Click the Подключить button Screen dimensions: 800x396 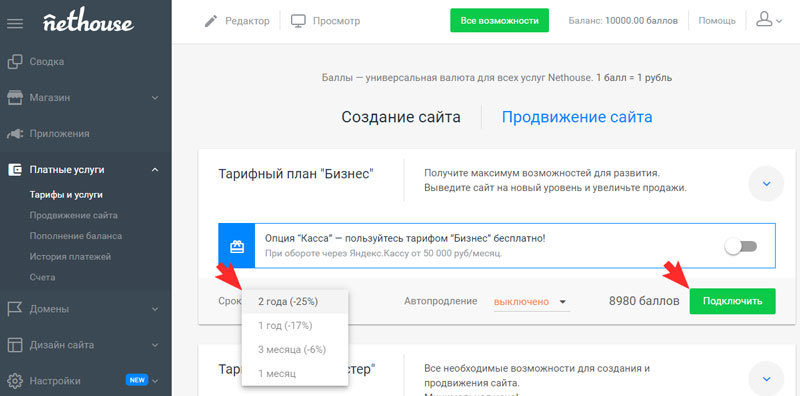(x=733, y=301)
